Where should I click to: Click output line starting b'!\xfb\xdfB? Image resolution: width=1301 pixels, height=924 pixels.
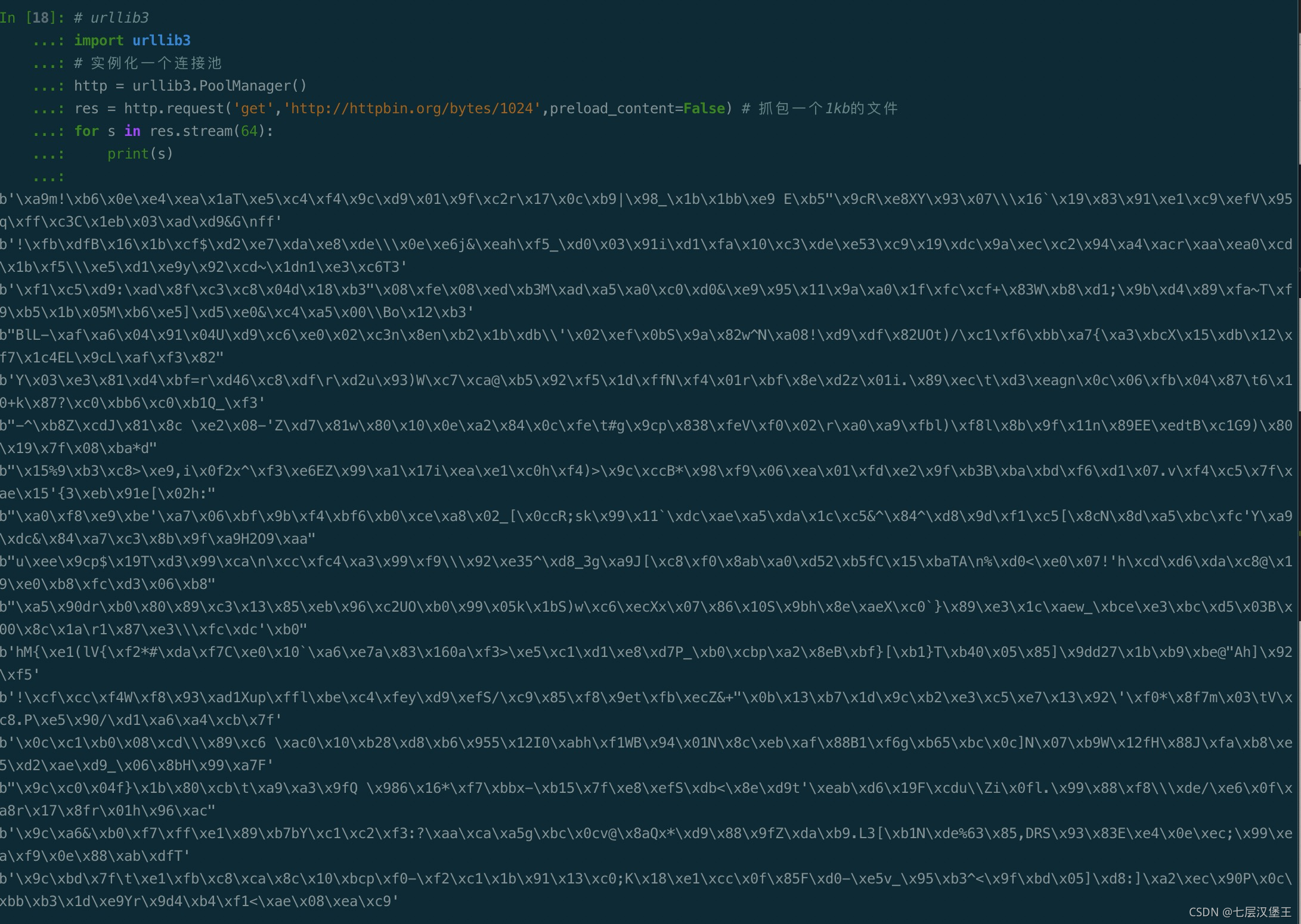pos(646,256)
